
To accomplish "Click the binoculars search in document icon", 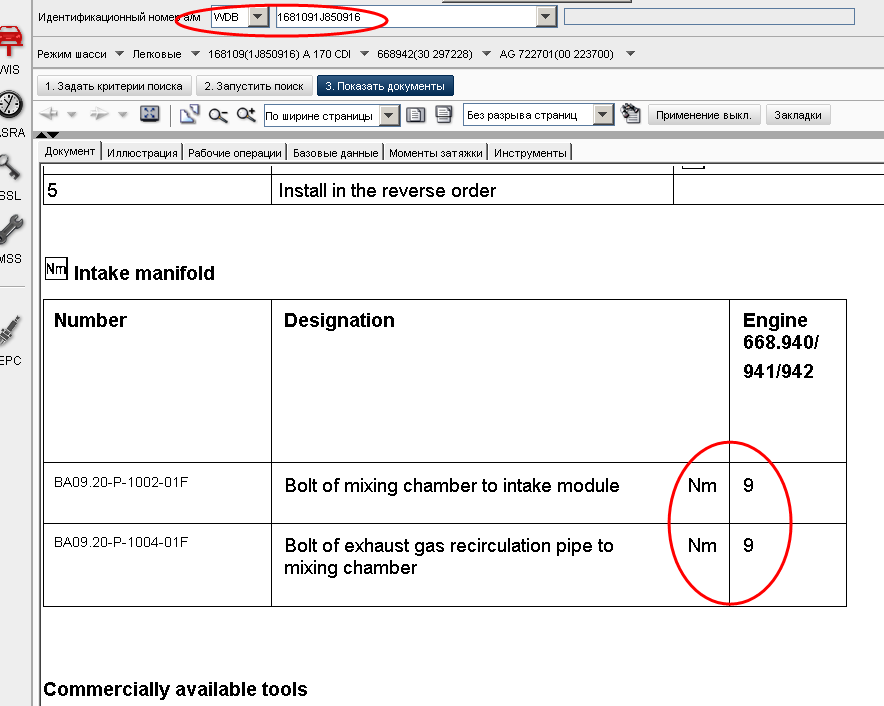I will [630, 114].
